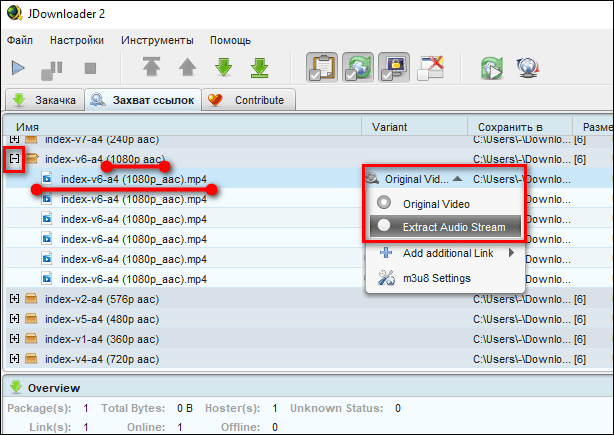
Task: Open m3u8 Settings from the popup menu
Action: (x=445, y=278)
